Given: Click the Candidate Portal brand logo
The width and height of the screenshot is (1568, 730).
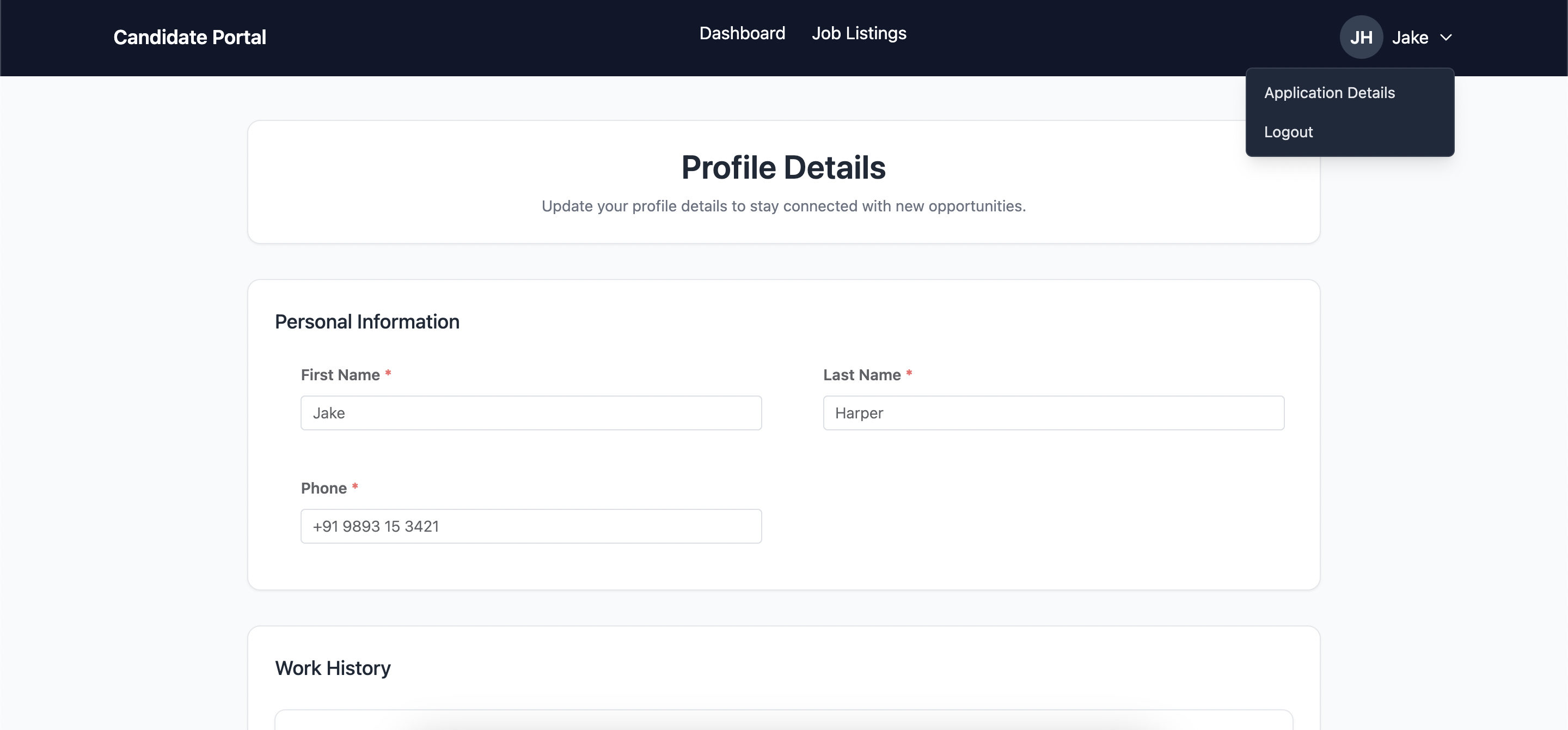Looking at the screenshot, I should [x=189, y=38].
